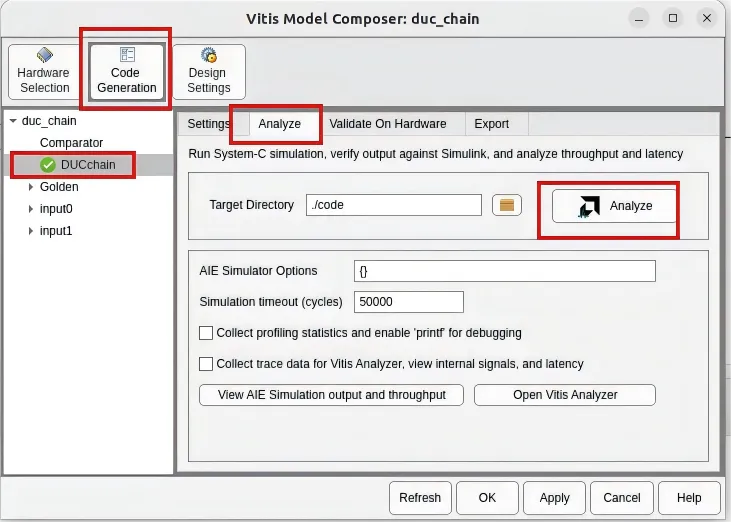
Task: Expand the input0 tree node
Action: [x=31, y=209]
